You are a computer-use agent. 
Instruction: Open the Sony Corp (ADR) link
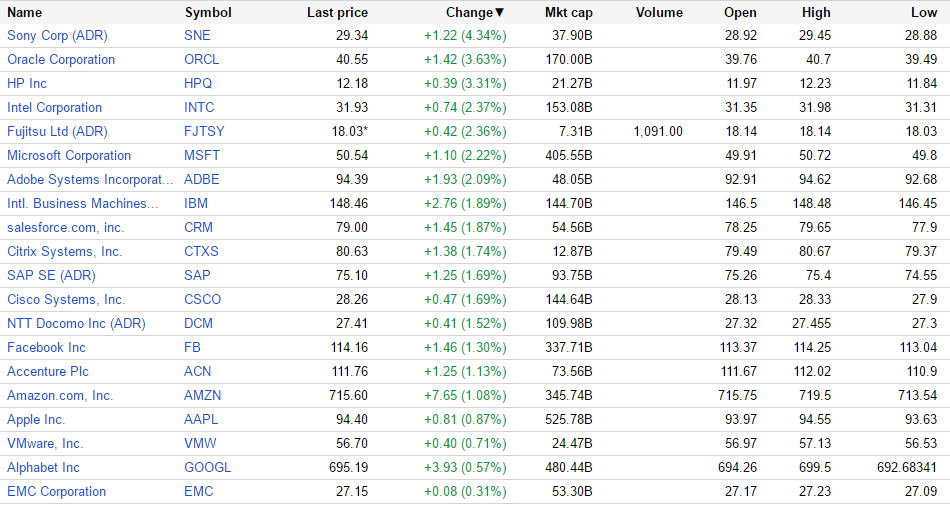pos(57,35)
